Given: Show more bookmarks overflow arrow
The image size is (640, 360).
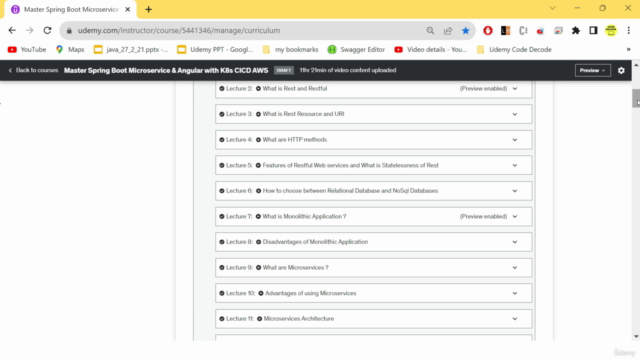Looking at the screenshot, I should click(628, 49).
